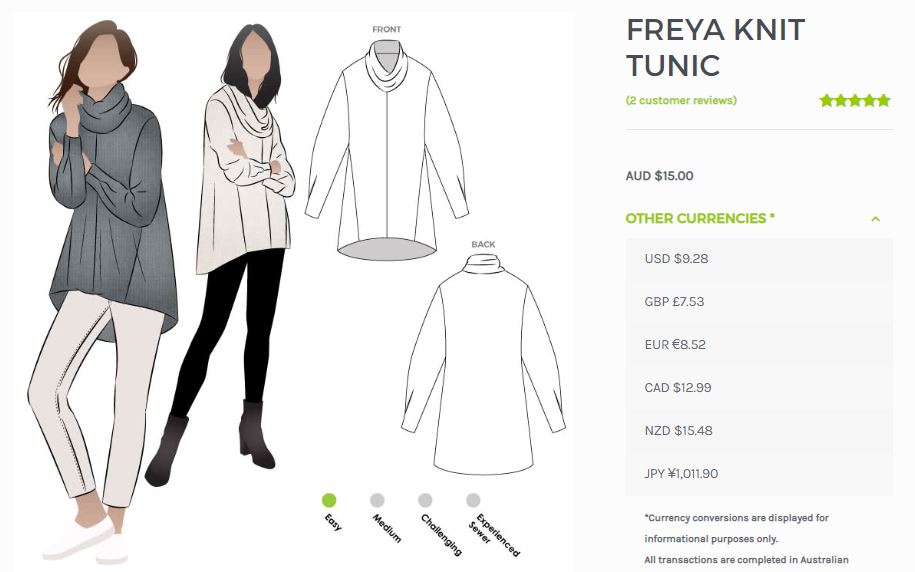Click the five green star rating

855,100
